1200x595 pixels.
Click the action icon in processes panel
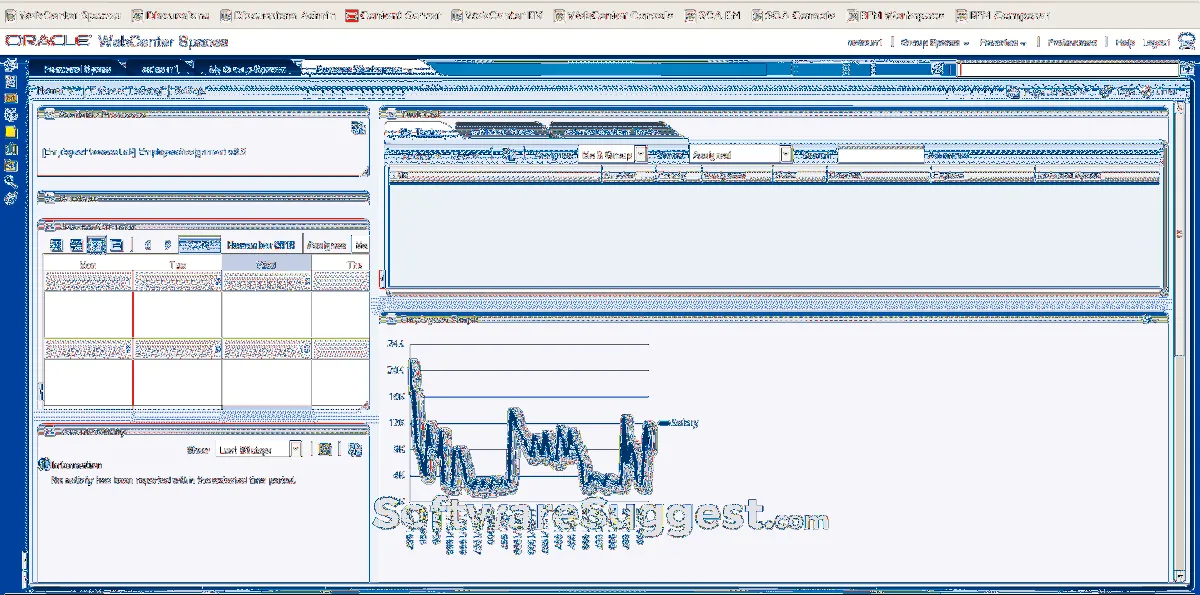(x=357, y=129)
